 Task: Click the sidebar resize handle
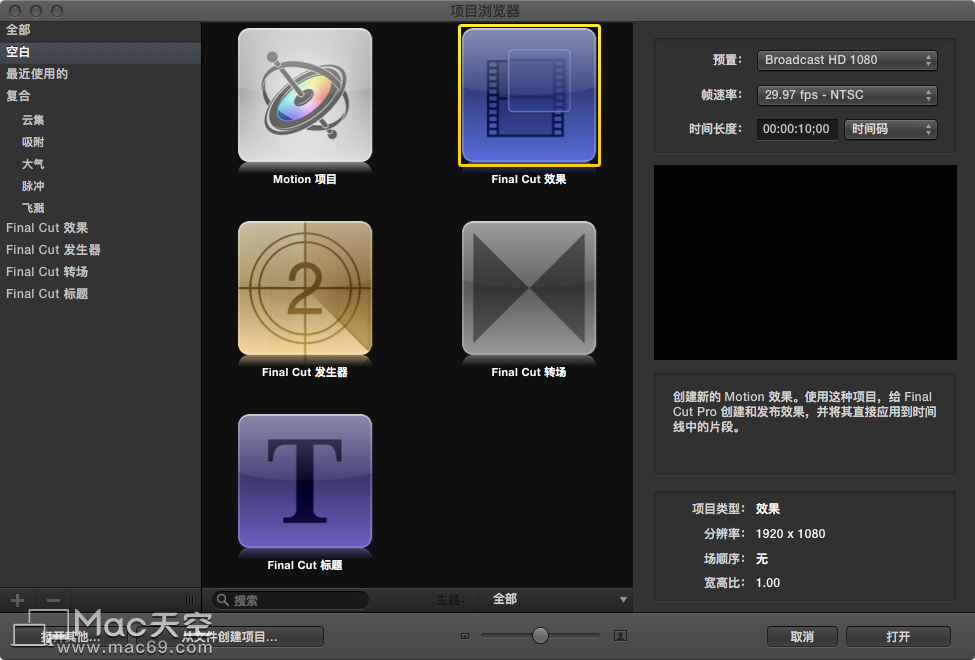[189, 600]
